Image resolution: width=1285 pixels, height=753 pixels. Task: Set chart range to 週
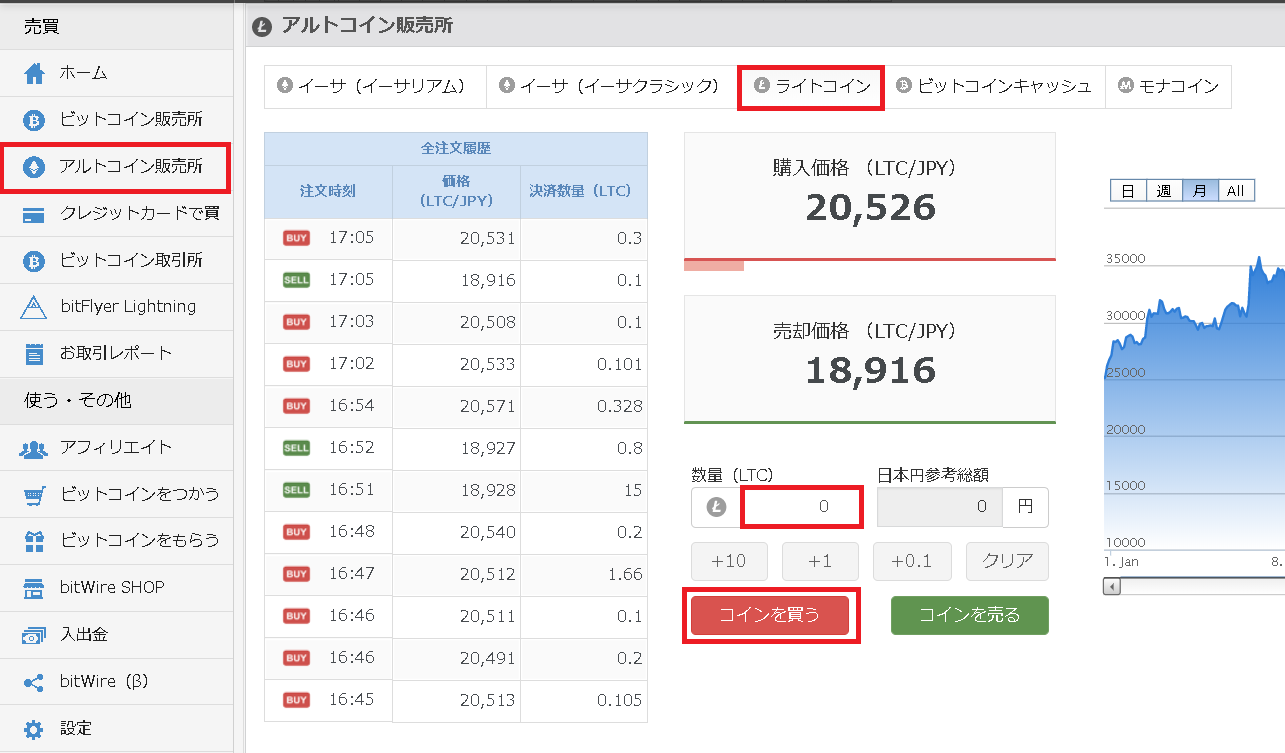click(x=1164, y=191)
